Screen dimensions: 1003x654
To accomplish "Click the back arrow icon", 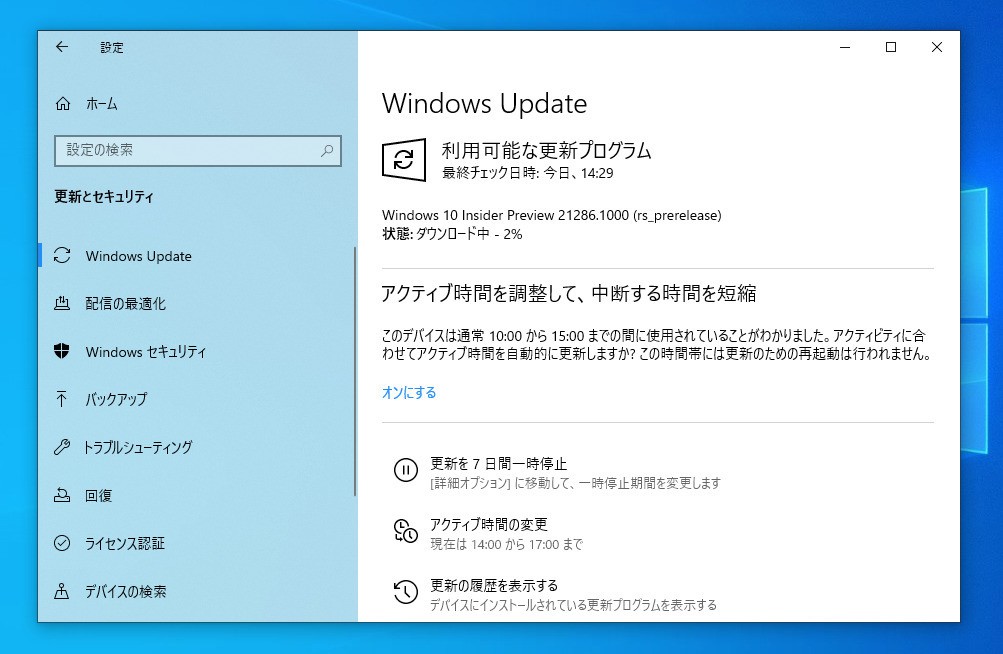I will pyautogui.click(x=61, y=47).
